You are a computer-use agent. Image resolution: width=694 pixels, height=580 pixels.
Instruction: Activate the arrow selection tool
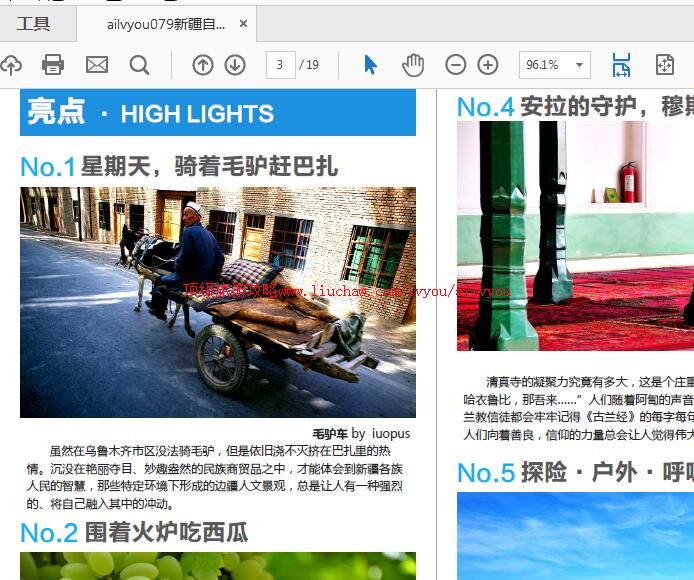[371, 65]
